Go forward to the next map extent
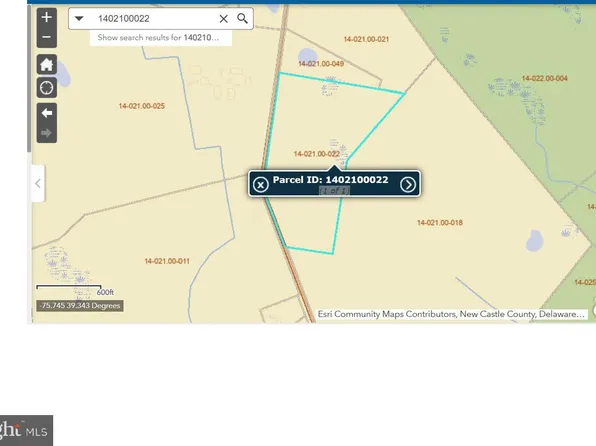Viewport: 596px width, 446px height. click(x=47, y=133)
